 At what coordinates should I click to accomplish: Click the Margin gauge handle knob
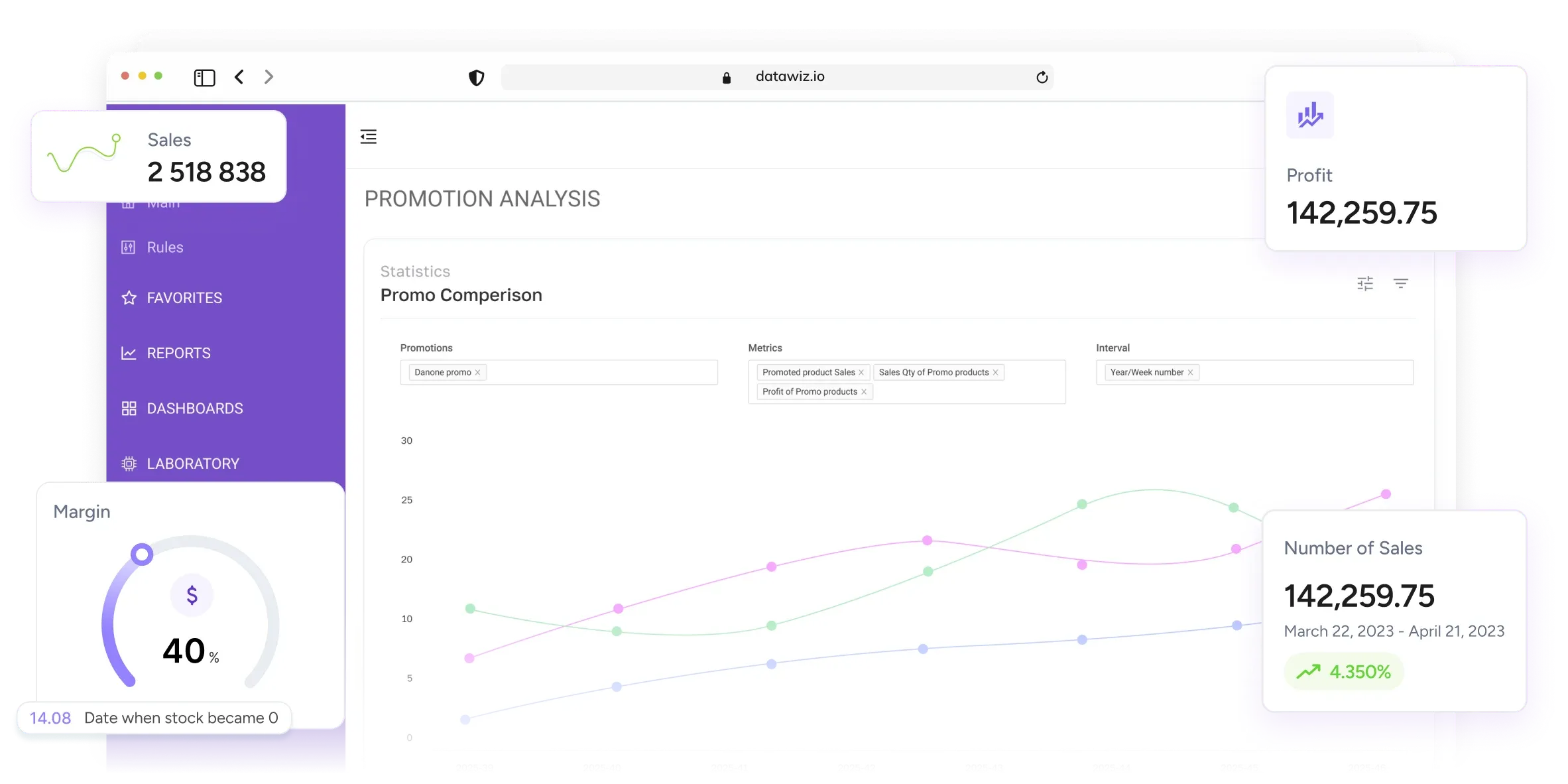[x=141, y=554]
